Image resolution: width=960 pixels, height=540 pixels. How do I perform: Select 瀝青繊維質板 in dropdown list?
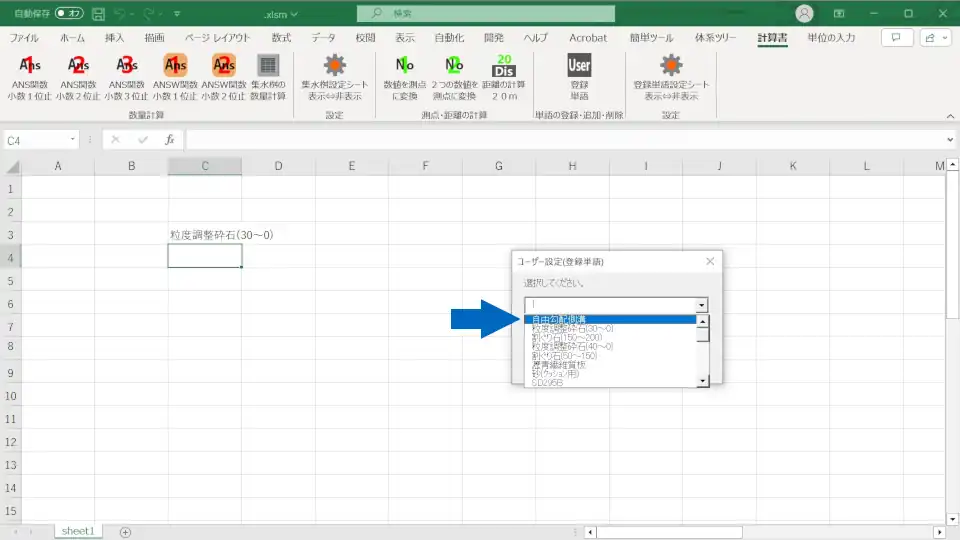point(610,364)
